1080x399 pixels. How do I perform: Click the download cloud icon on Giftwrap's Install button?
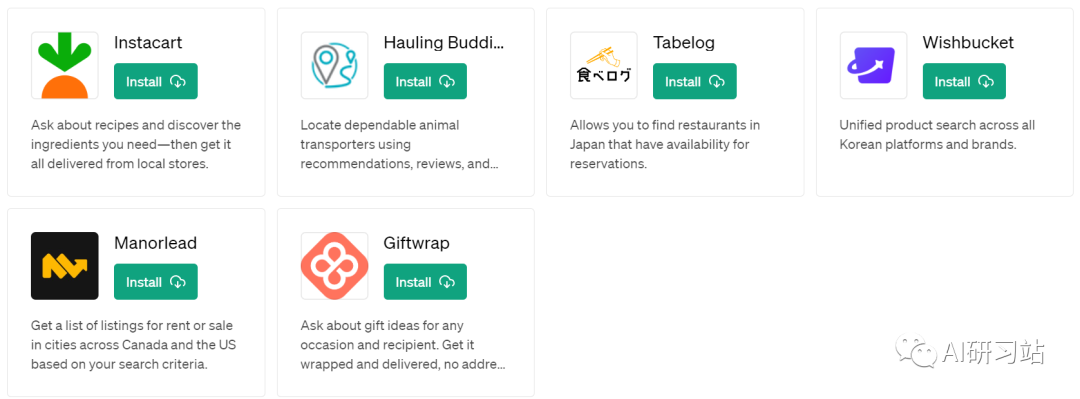tap(447, 282)
